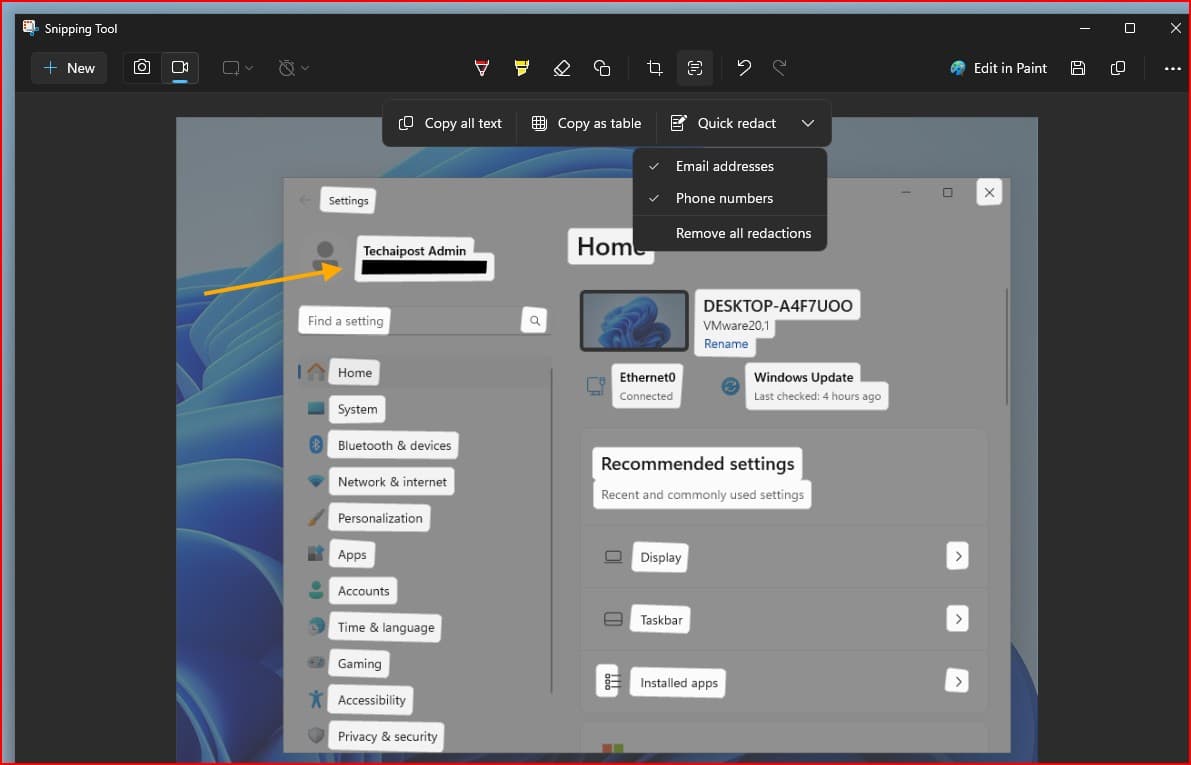
Task: Switch to video record mode
Action: pyautogui.click(x=180, y=68)
